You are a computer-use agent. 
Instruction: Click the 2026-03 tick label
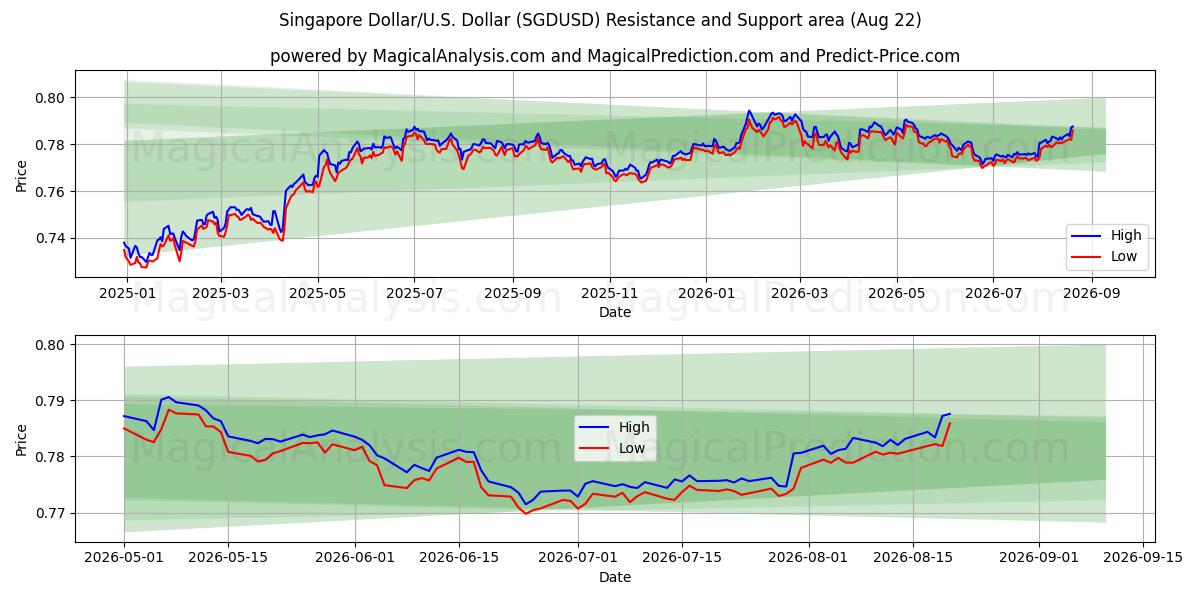(x=801, y=294)
